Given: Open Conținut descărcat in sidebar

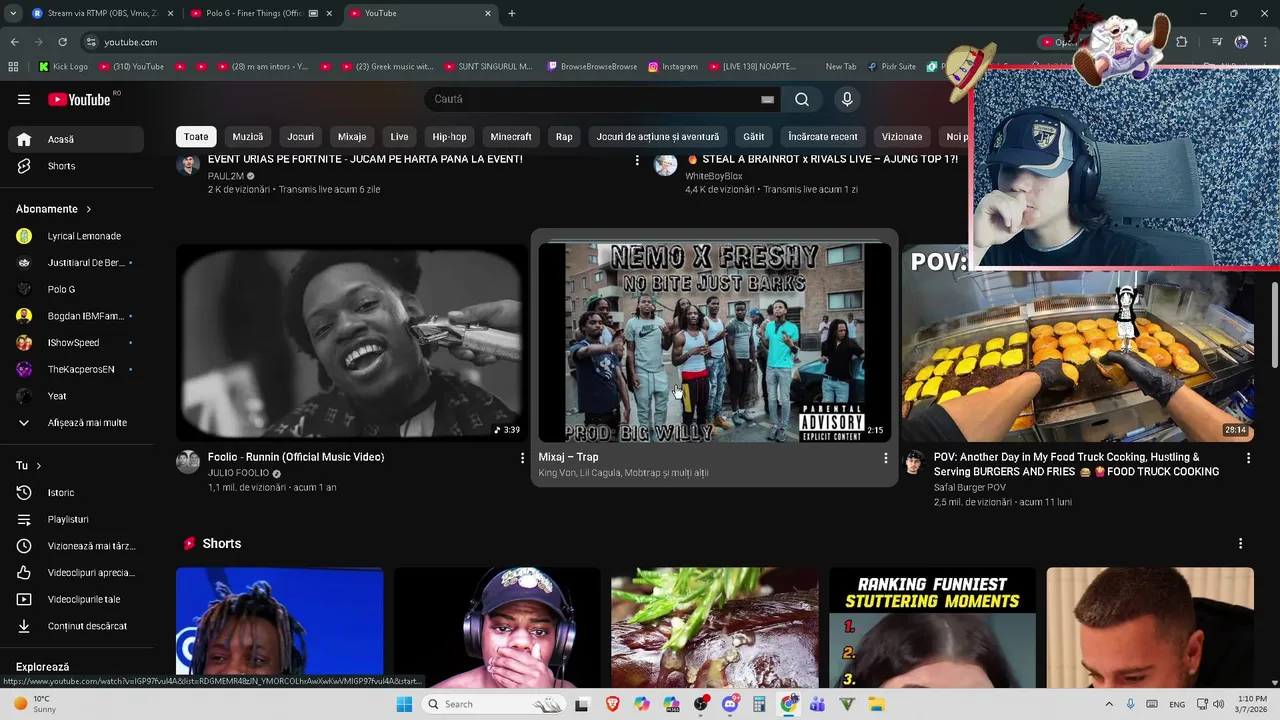Looking at the screenshot, I should (x=76, y=626).
